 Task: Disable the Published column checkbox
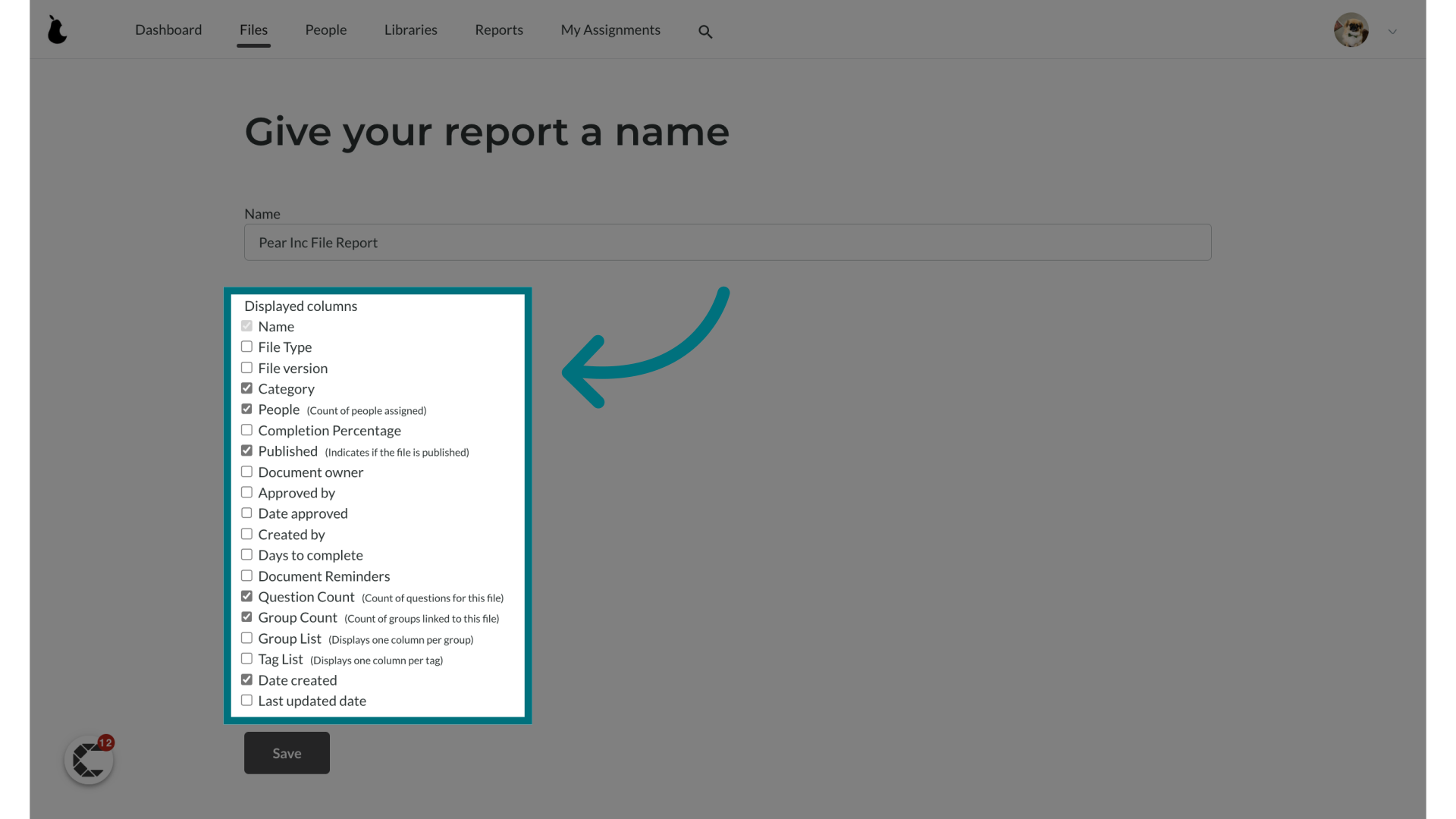[x=247, y=450]
